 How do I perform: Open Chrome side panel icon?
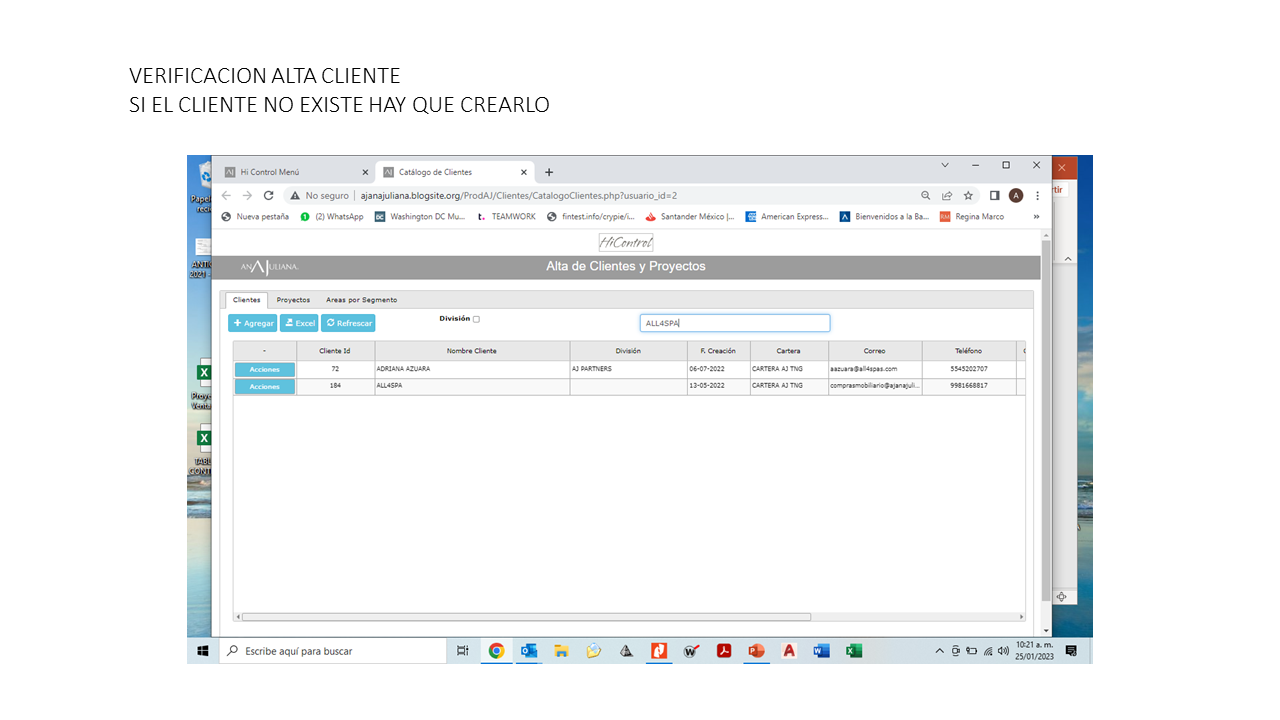tap(994, 196)
